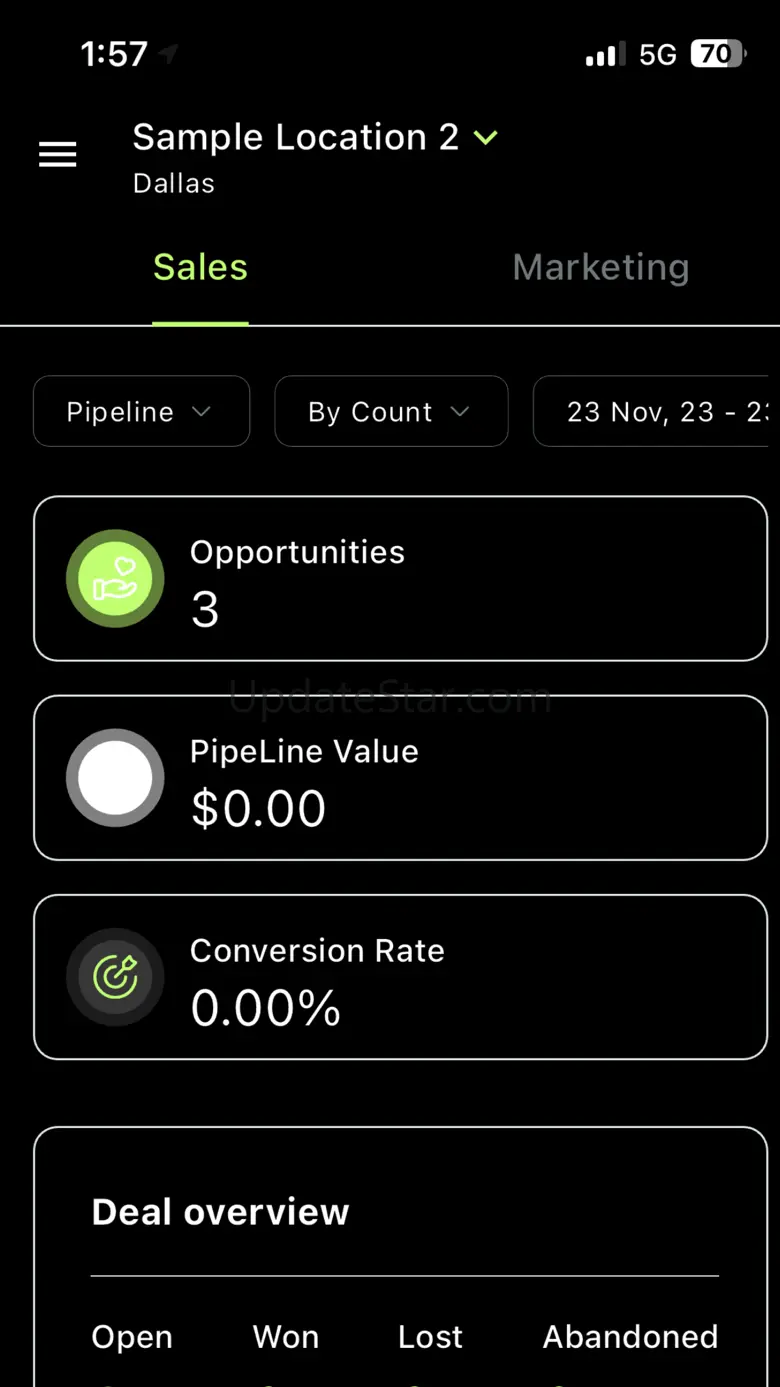Open the hamburger navigation menu

(x=57, y=155)
